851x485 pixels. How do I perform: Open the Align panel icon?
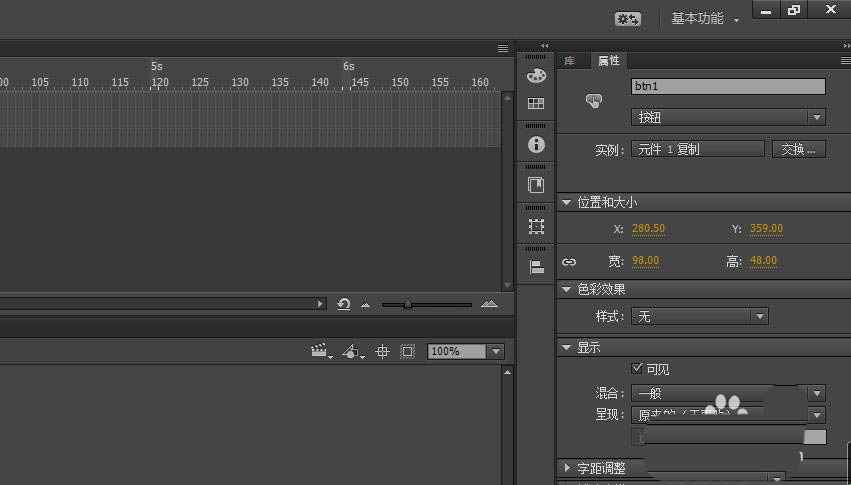tap(536, 267)
